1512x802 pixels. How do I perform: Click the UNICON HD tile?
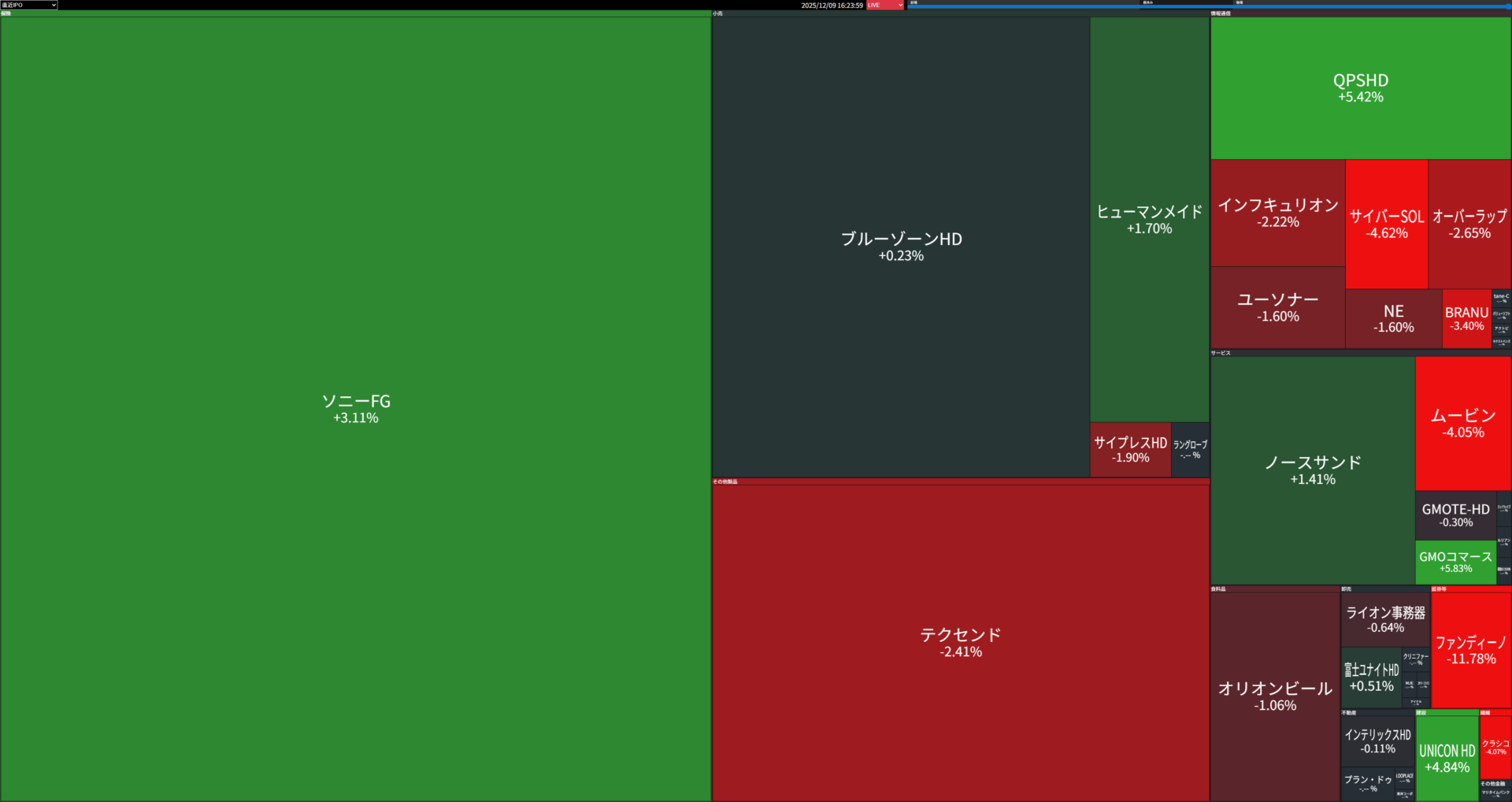(x=1447, y=758)
